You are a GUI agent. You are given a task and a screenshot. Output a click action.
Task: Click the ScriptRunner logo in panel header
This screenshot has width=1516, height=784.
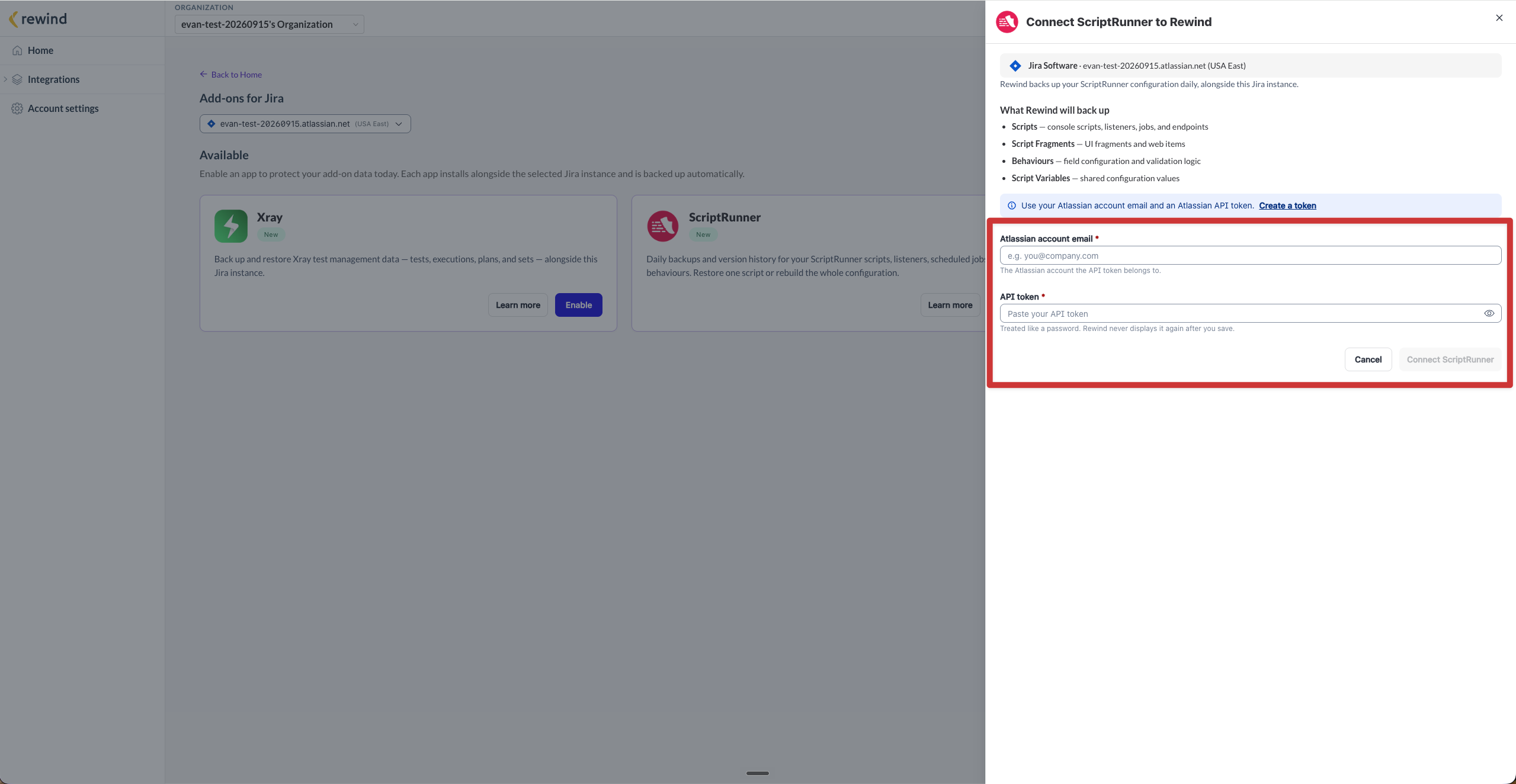(1007, 22)
